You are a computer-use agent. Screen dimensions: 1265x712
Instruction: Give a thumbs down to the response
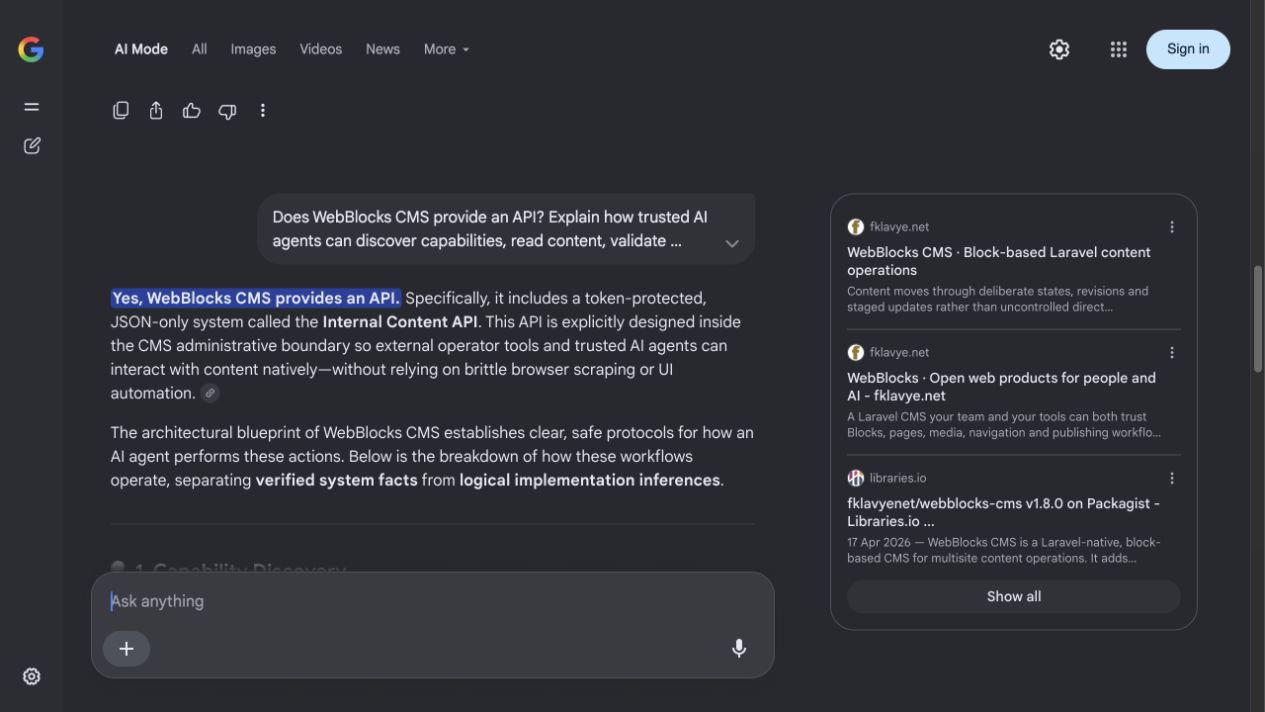(x=227, y=111)
